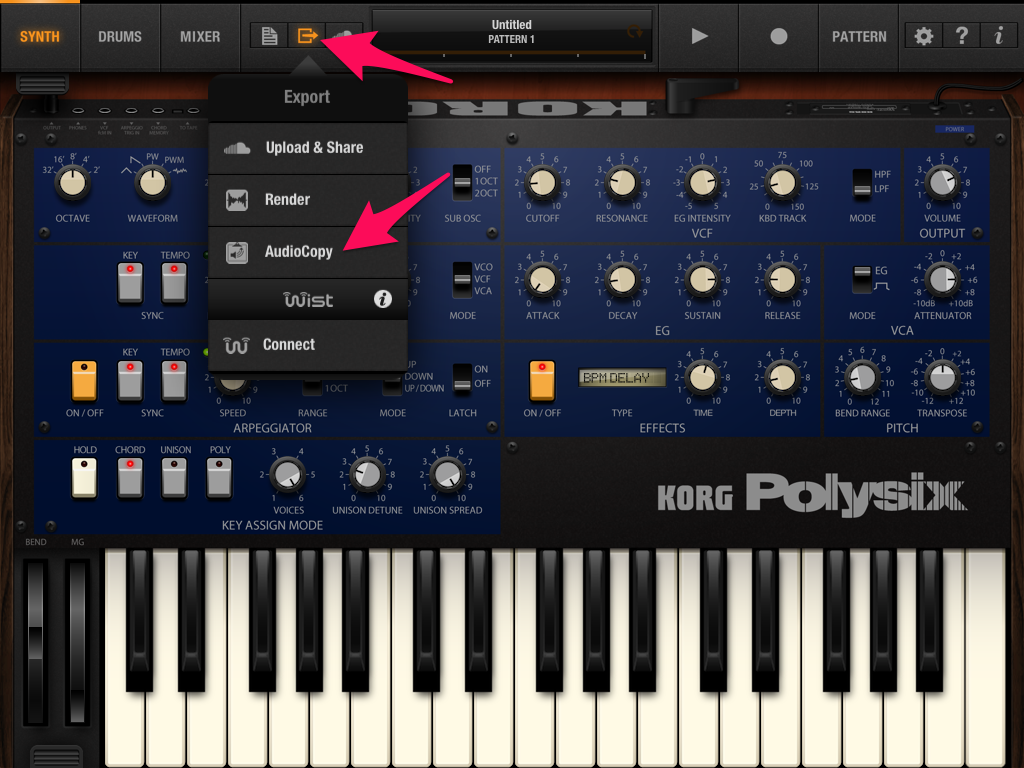Toggle the Effects ON/OFF orange button
Screen dimensions: 1024x768
point(542,380)
